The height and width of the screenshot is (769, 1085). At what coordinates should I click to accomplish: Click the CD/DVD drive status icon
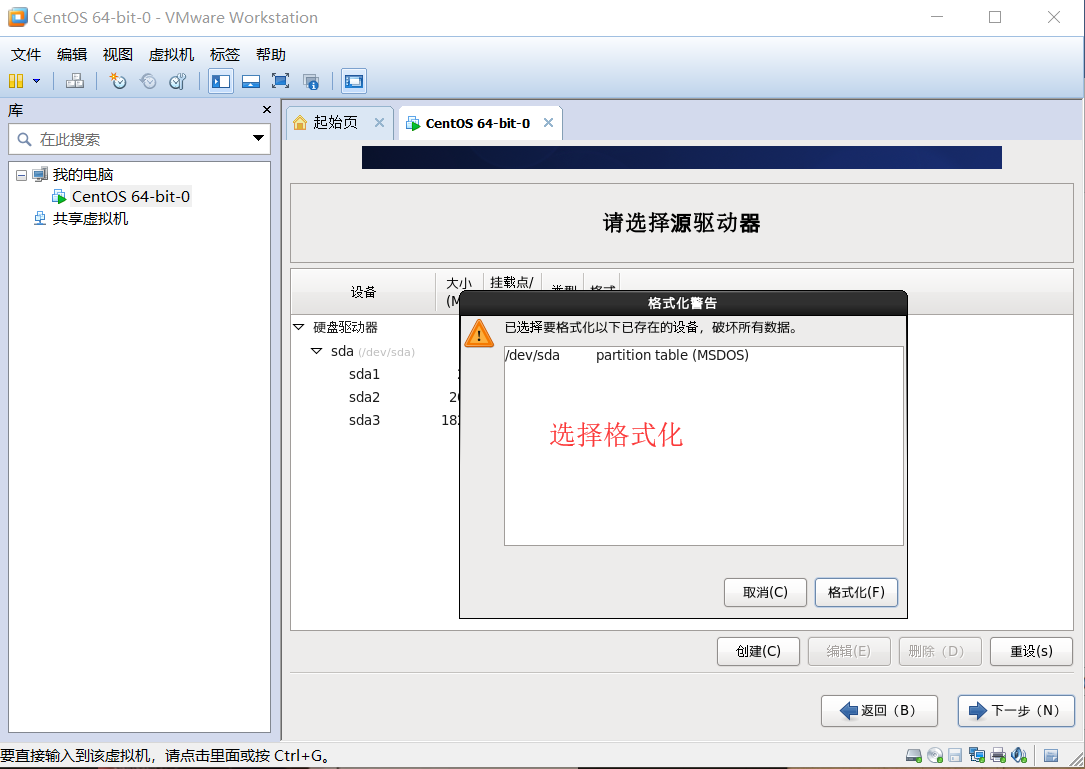click(x=935, y=755)
